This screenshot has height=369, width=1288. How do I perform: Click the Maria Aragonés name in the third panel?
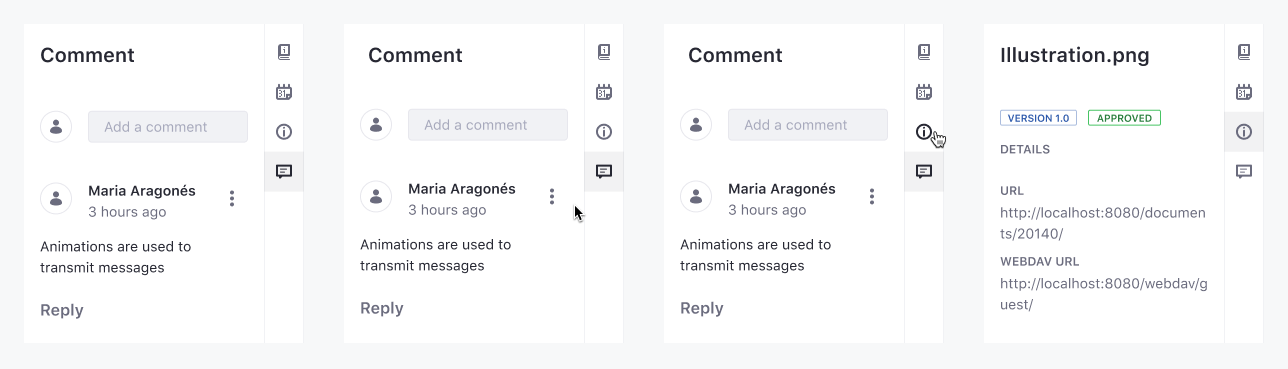[x=782, y=189]
